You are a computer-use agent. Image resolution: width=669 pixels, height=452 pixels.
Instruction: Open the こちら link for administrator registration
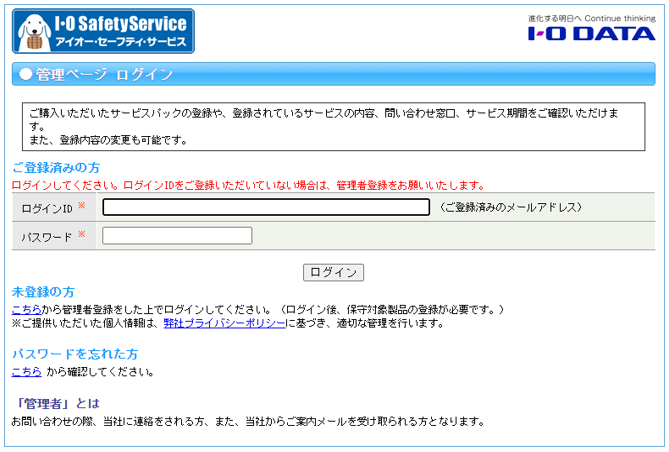[26, 309]
